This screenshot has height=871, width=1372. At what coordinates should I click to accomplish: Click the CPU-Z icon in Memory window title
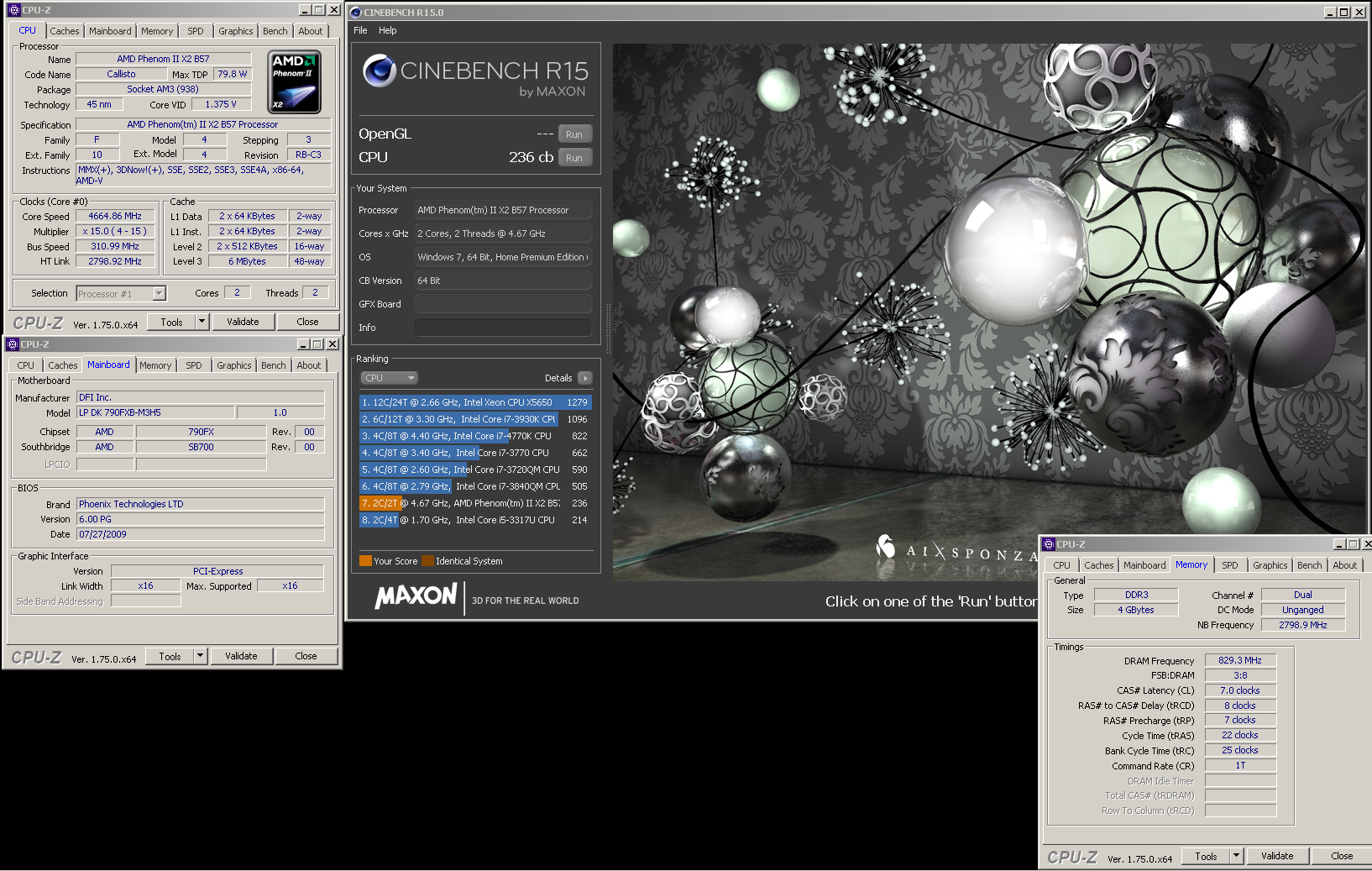(1049, 544)
